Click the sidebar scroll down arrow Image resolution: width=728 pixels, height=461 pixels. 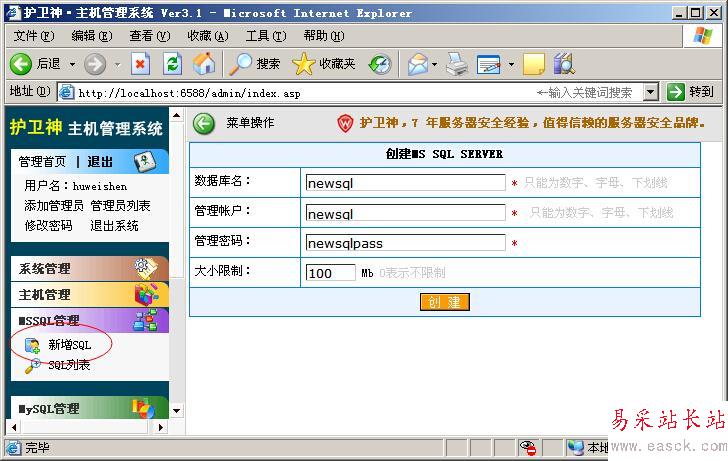tap(176, 410)
